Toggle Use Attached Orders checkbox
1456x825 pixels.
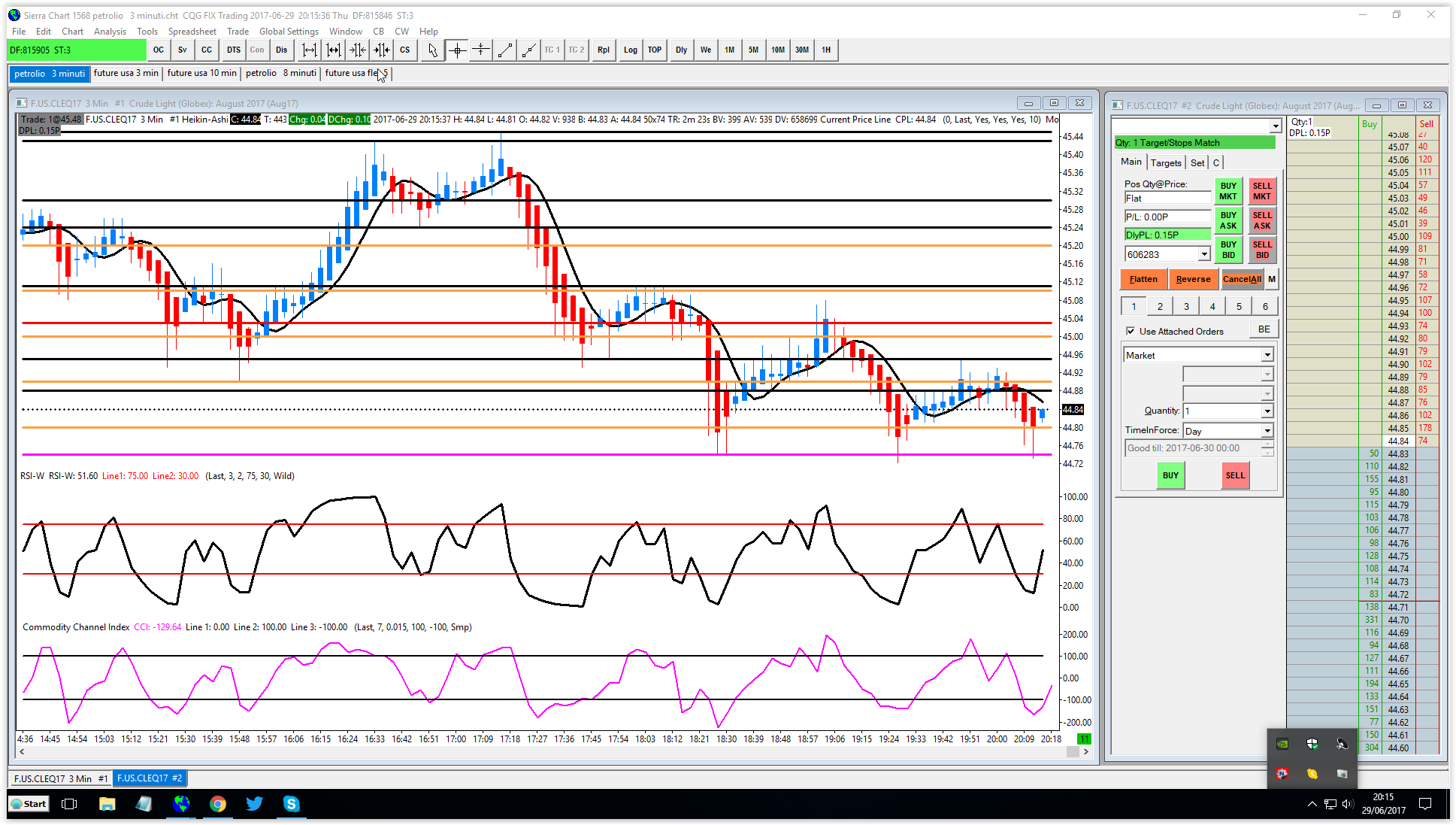pyautogui.click(x=1131, y=331)
